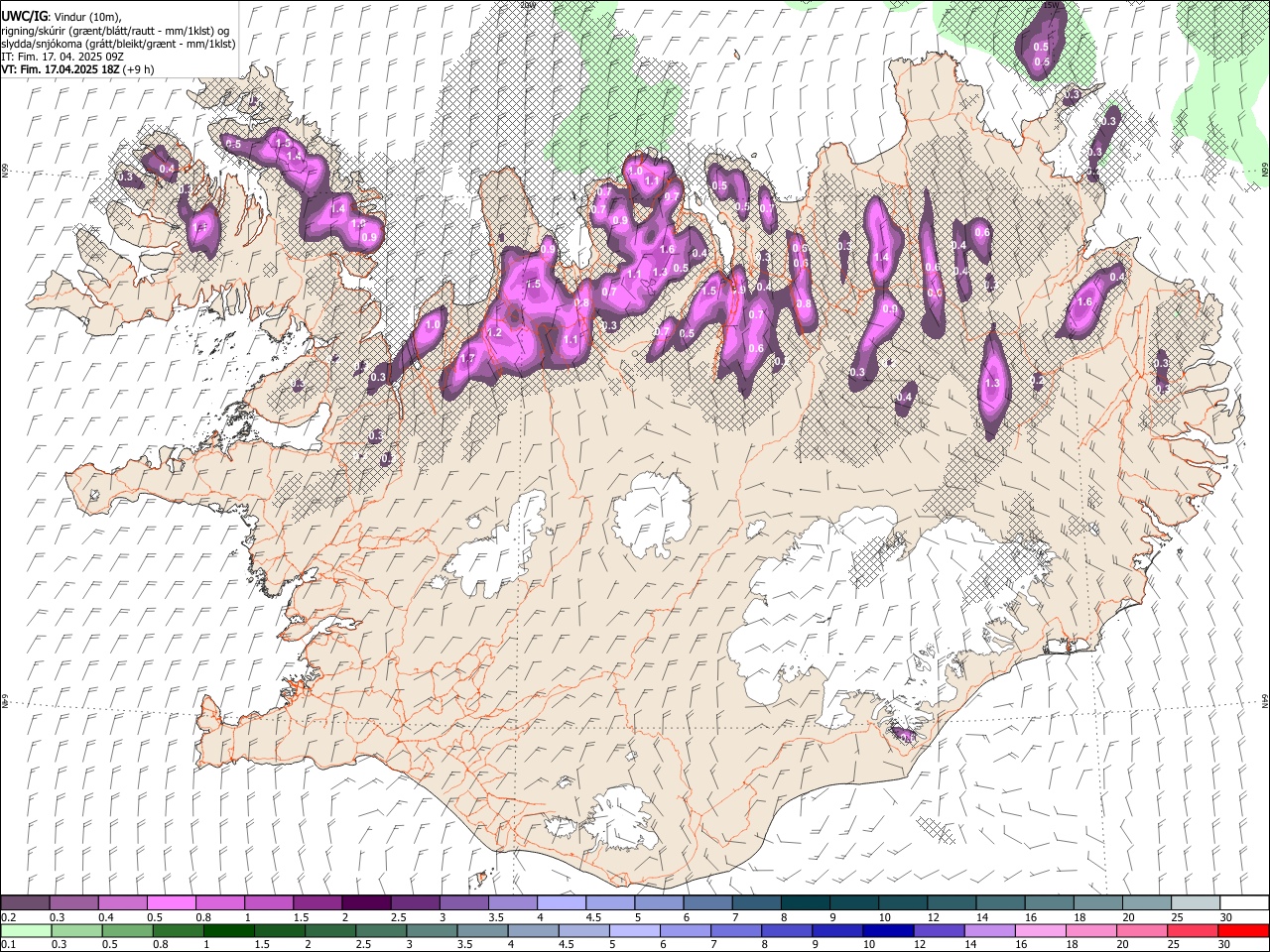The image size is (1270, 952).
Task: Click the darkest purple 2 swatch in top legend row
Action: (x=365, y=903)
